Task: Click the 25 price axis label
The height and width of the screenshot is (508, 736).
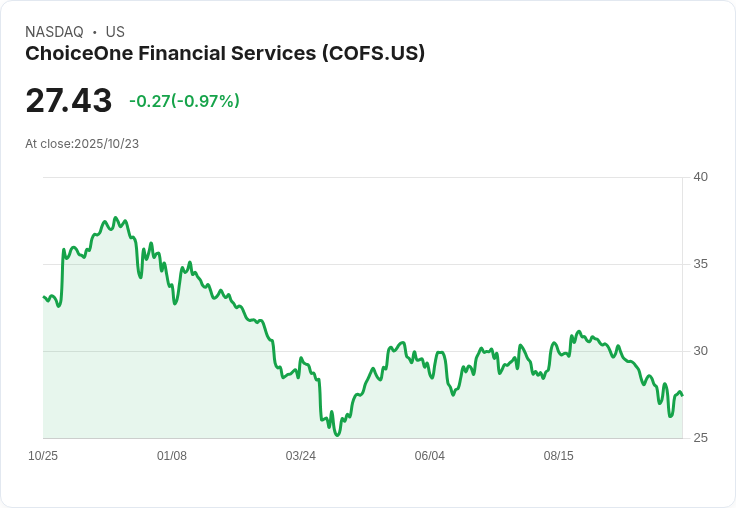Action: pos(701,438)
